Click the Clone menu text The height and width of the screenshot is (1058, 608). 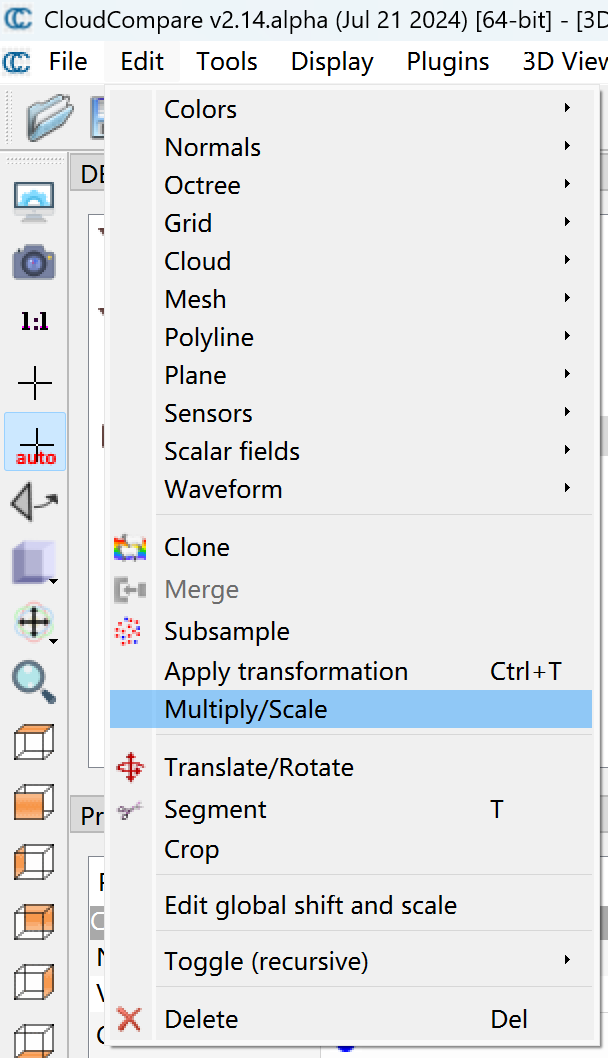197,547
